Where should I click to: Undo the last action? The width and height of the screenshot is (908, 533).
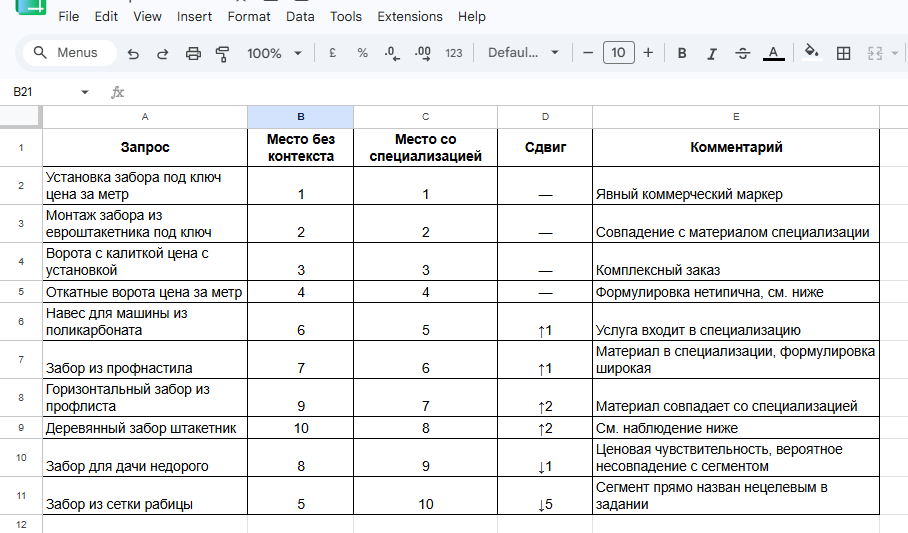(x=133, y=53)
